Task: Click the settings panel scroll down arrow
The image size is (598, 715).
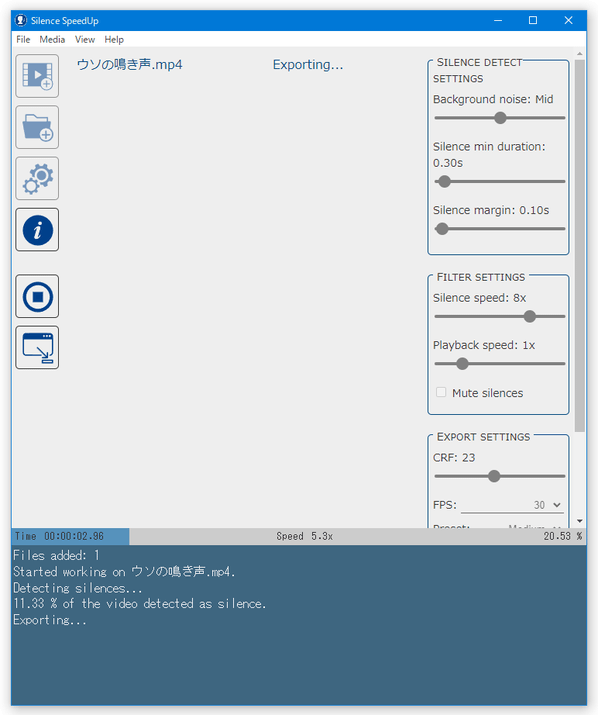Action: click(580, 521)
